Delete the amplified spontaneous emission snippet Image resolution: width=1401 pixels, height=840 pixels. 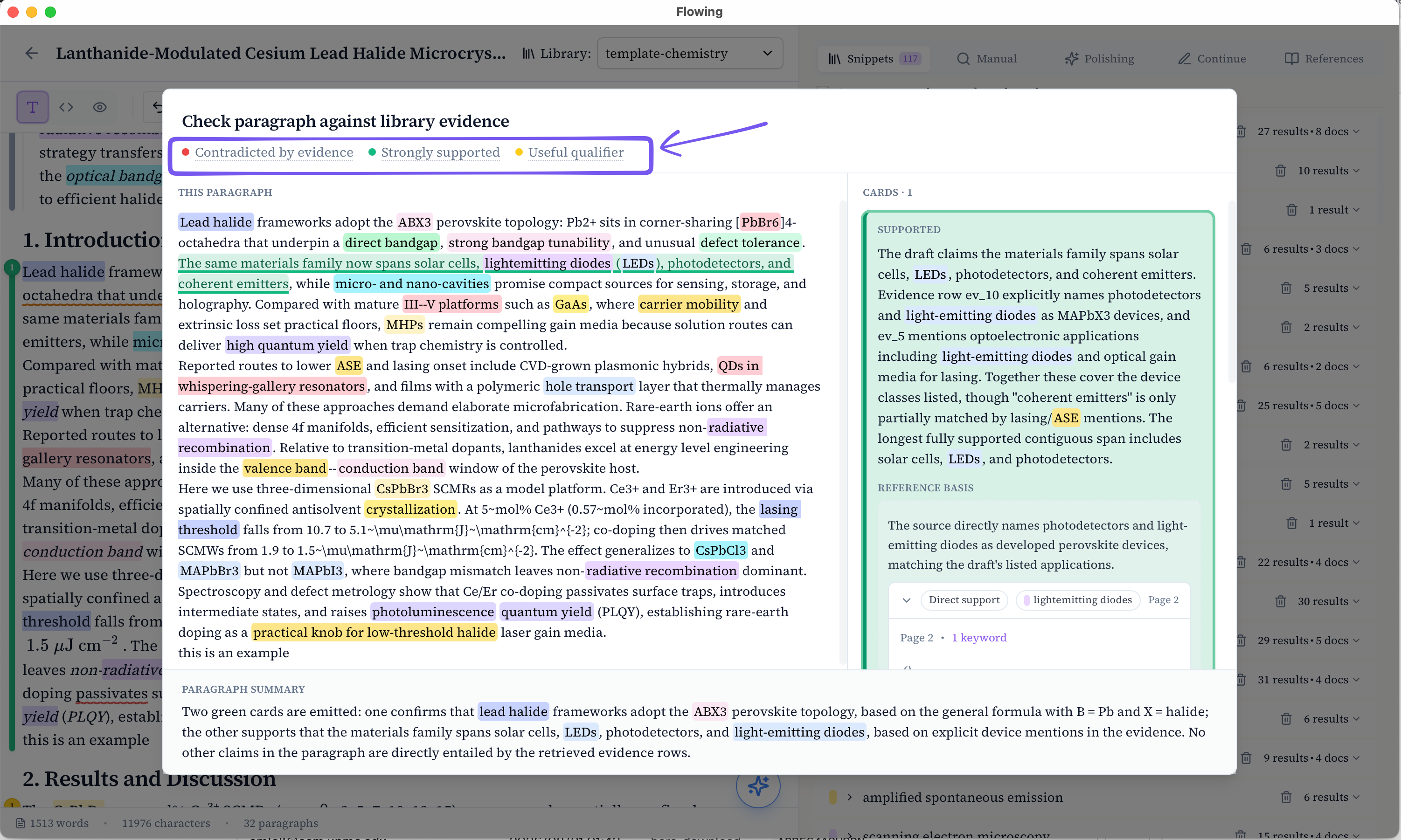[x=1286, y=797]
